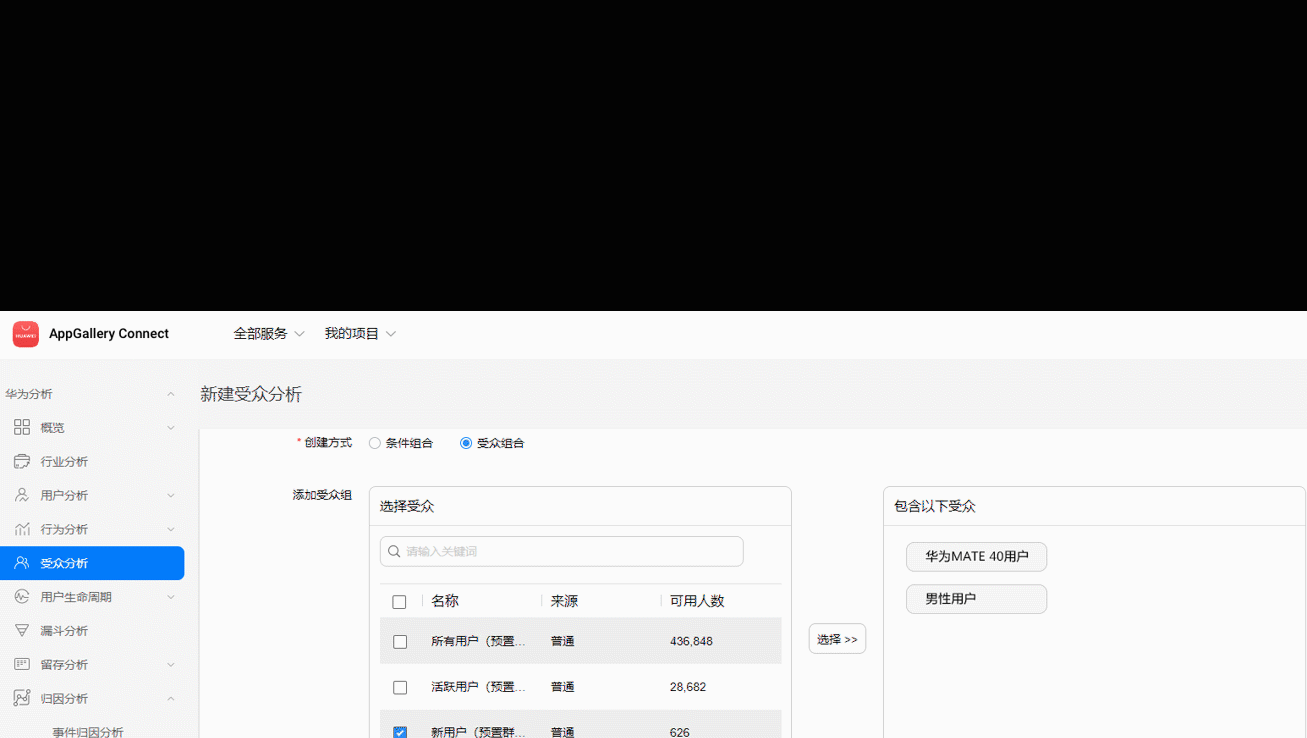This screenshot has width=1307, height=738.
Task: Click the 归因分析 sidebar icon
Action: click(21, 698)
